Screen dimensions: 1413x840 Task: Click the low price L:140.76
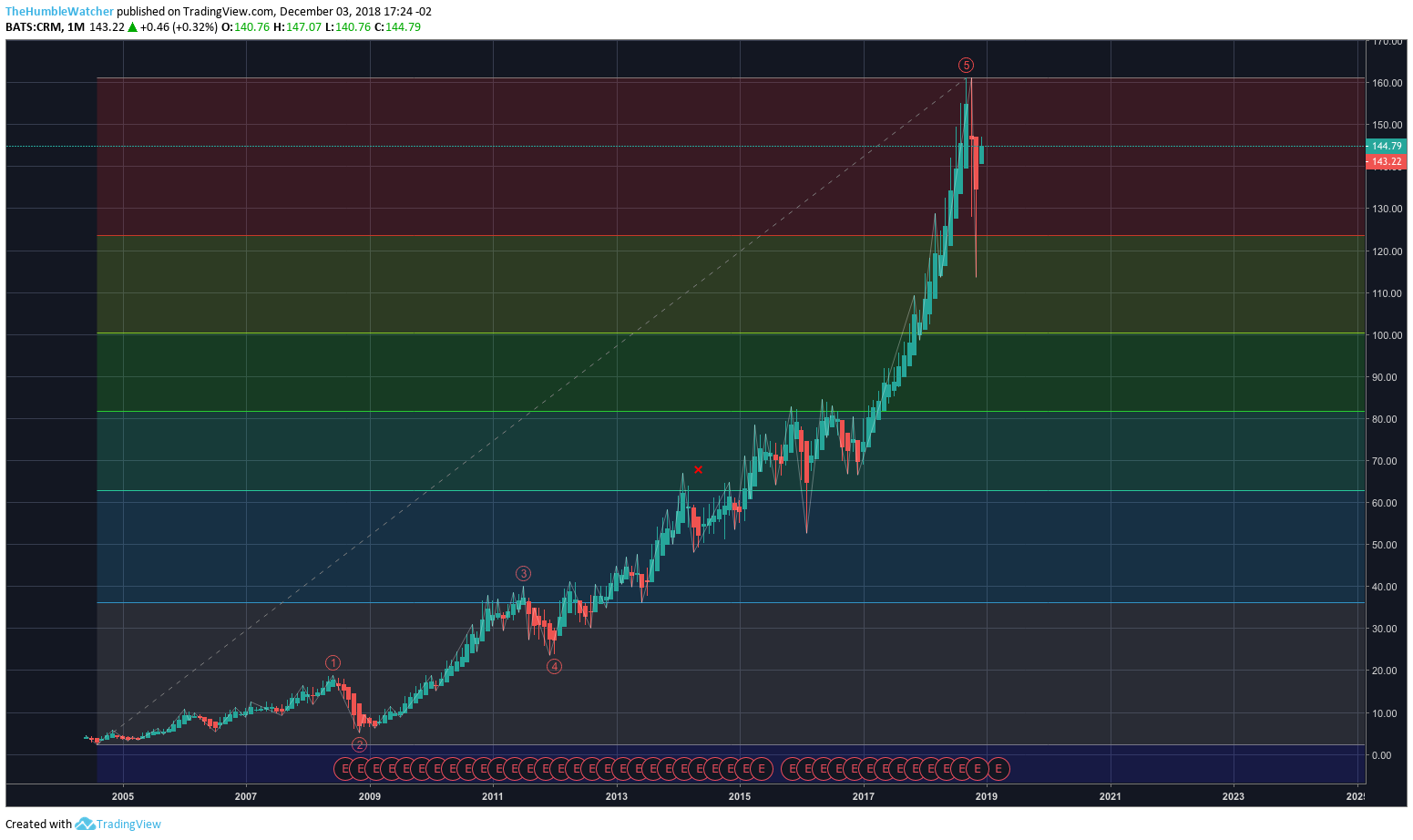(348, 27)
